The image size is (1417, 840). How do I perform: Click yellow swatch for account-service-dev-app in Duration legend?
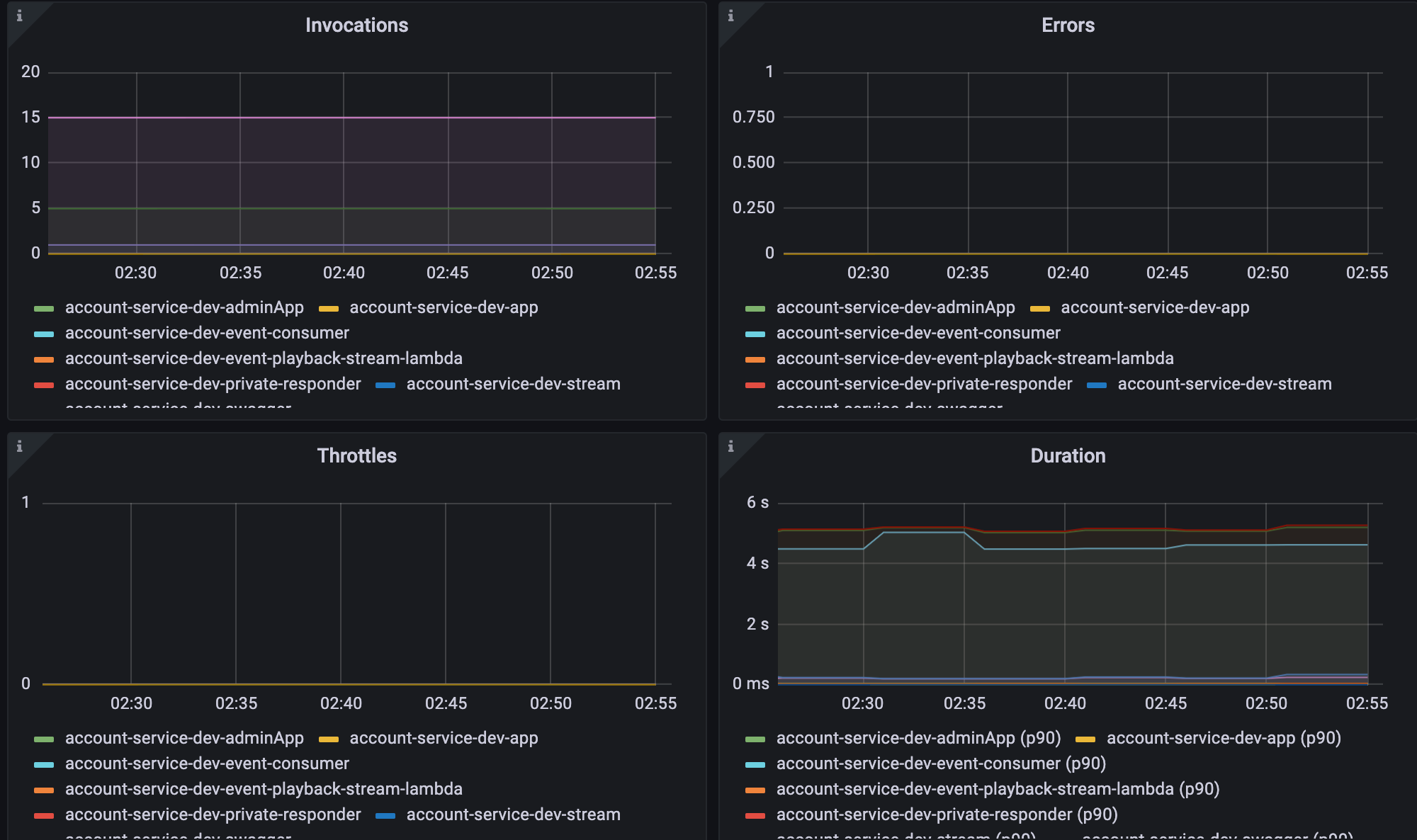pyautogui.click(x=1085, y=739)
